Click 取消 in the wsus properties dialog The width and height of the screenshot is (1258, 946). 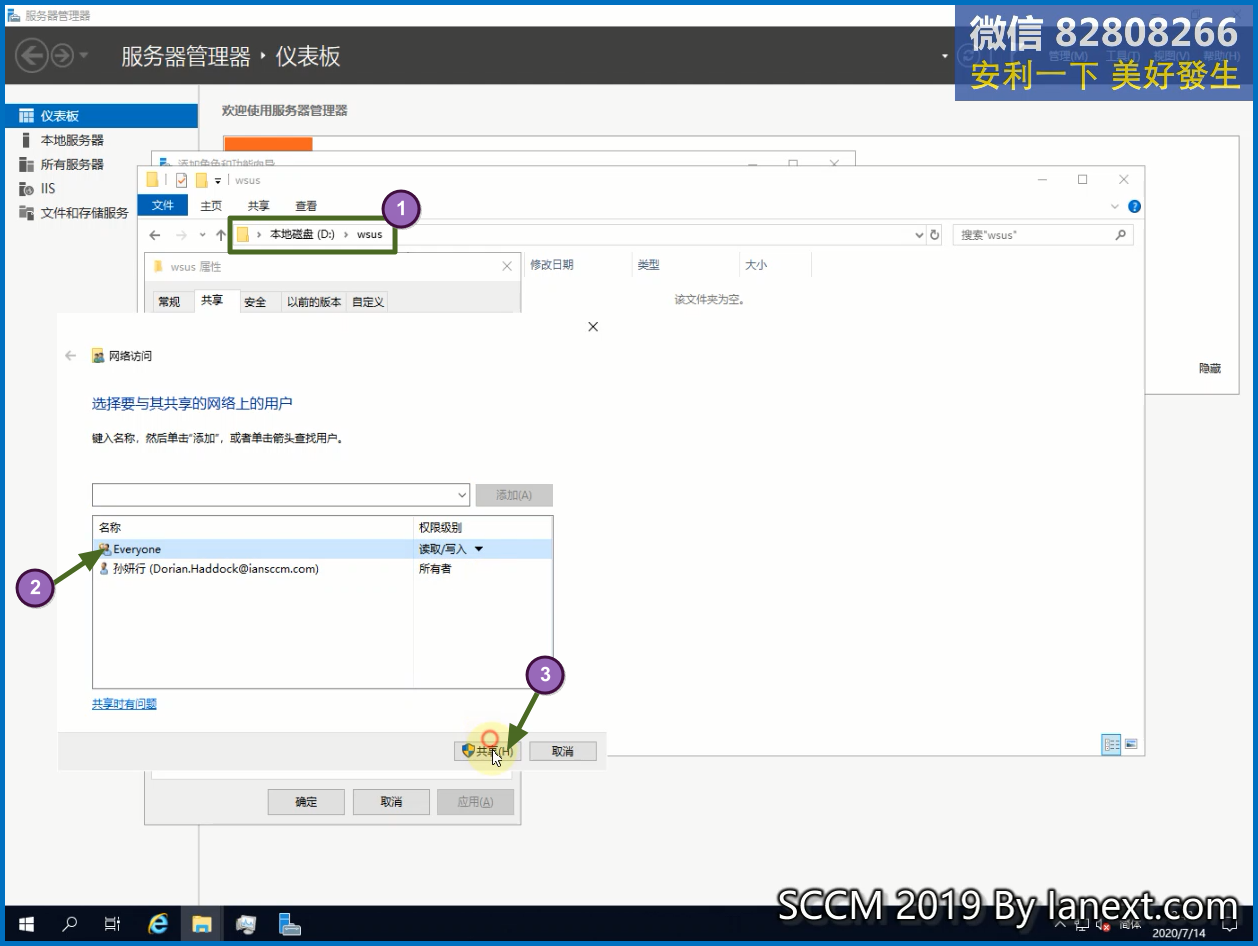391,802
